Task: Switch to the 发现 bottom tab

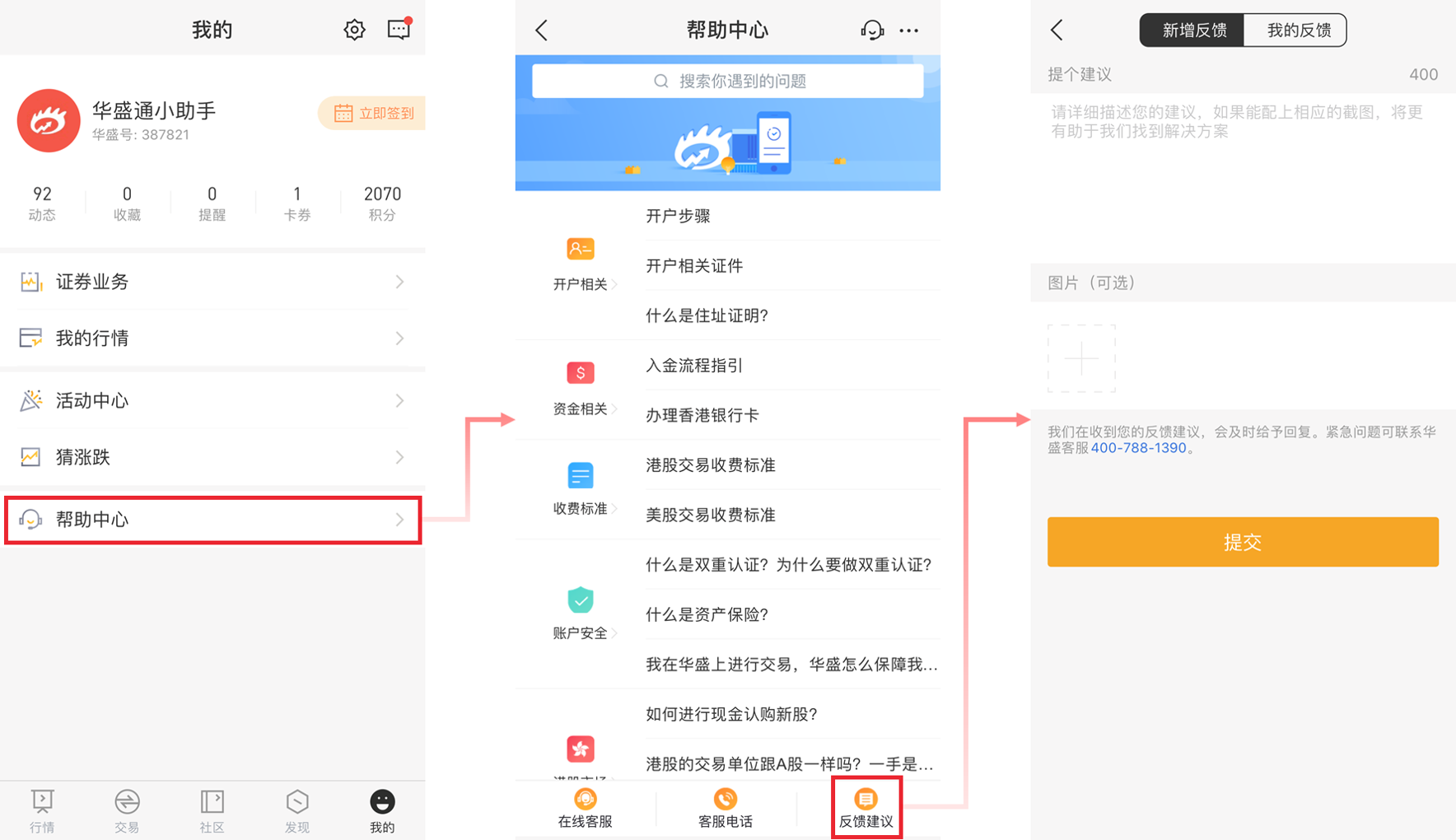Action: pyautogui.click(x=297, y=811)
